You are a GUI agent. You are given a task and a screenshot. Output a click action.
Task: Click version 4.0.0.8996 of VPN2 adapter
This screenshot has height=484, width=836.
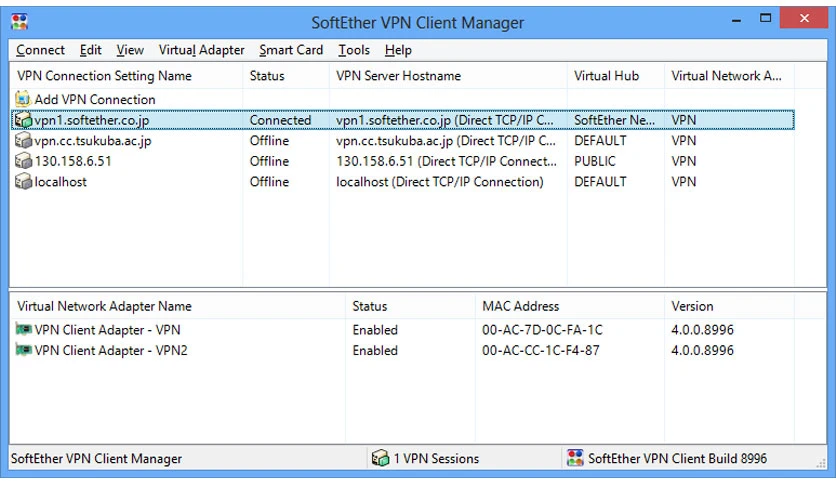[702, 350]
